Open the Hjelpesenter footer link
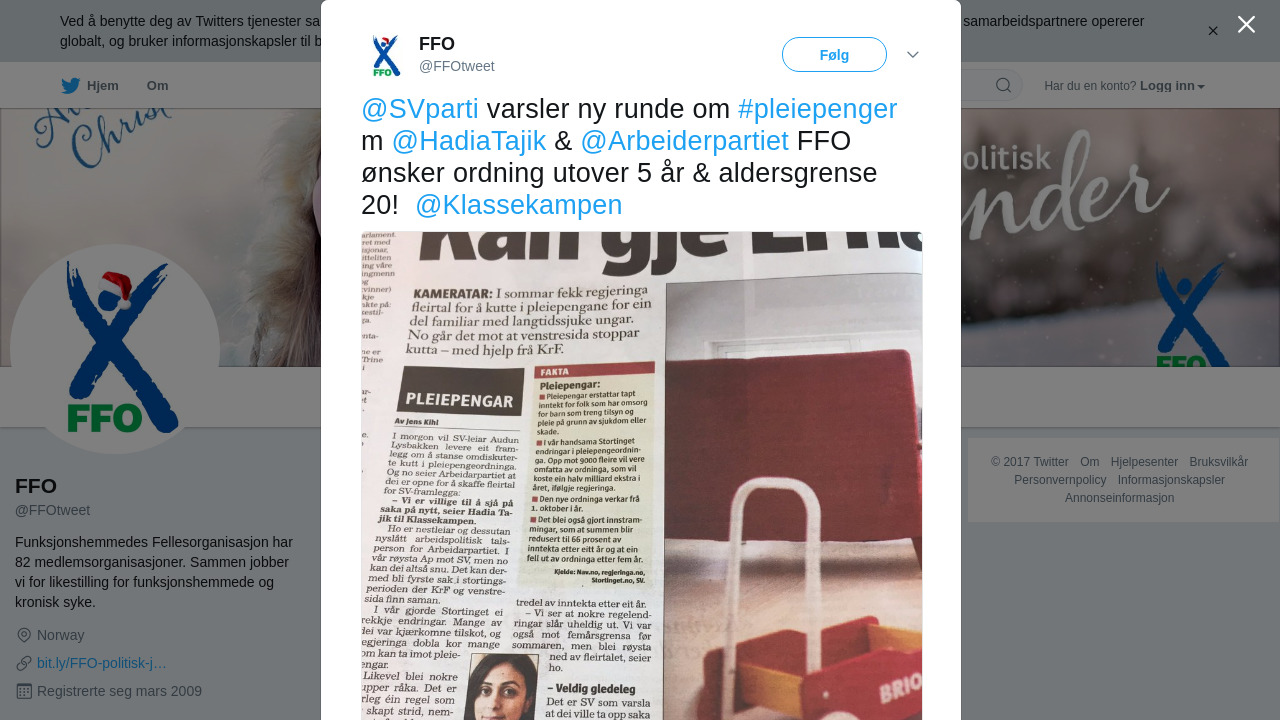 tap(1144, 462)
